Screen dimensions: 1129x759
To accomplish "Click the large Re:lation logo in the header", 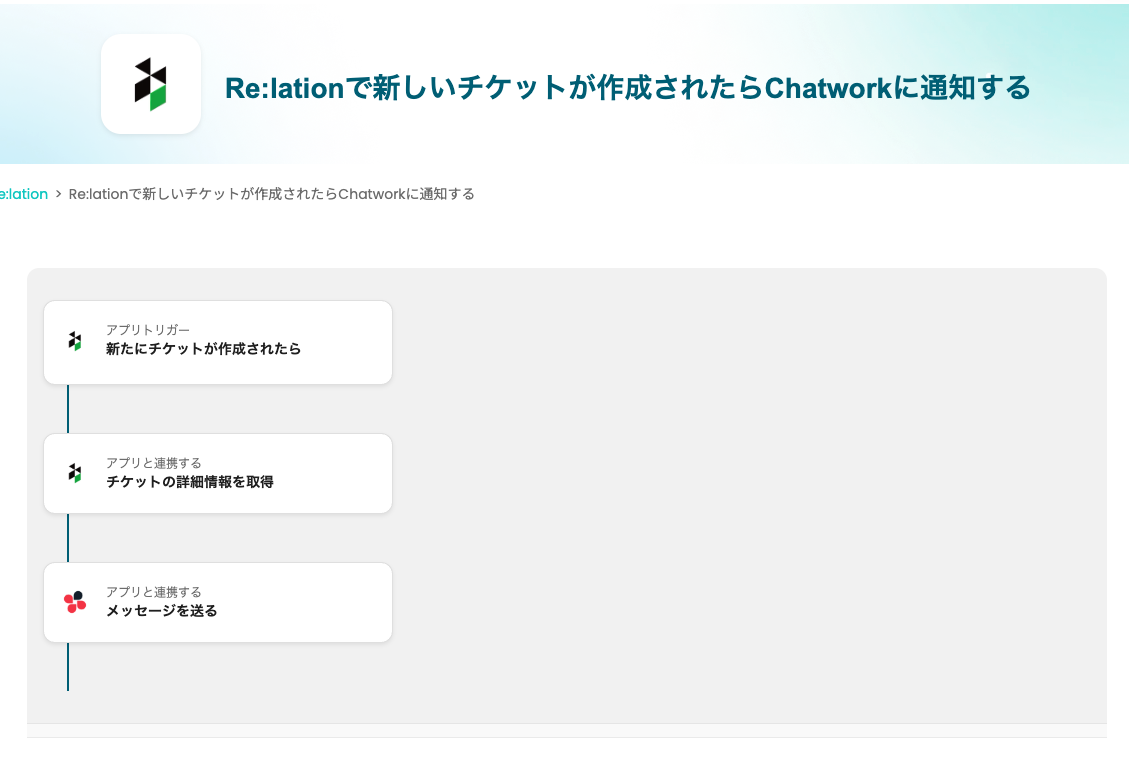I will pos(151,84).
